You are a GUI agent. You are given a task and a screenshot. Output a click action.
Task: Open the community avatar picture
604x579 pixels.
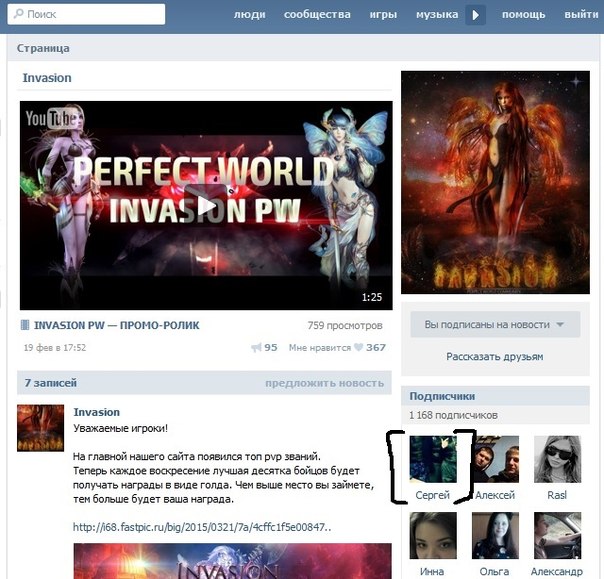495,182
